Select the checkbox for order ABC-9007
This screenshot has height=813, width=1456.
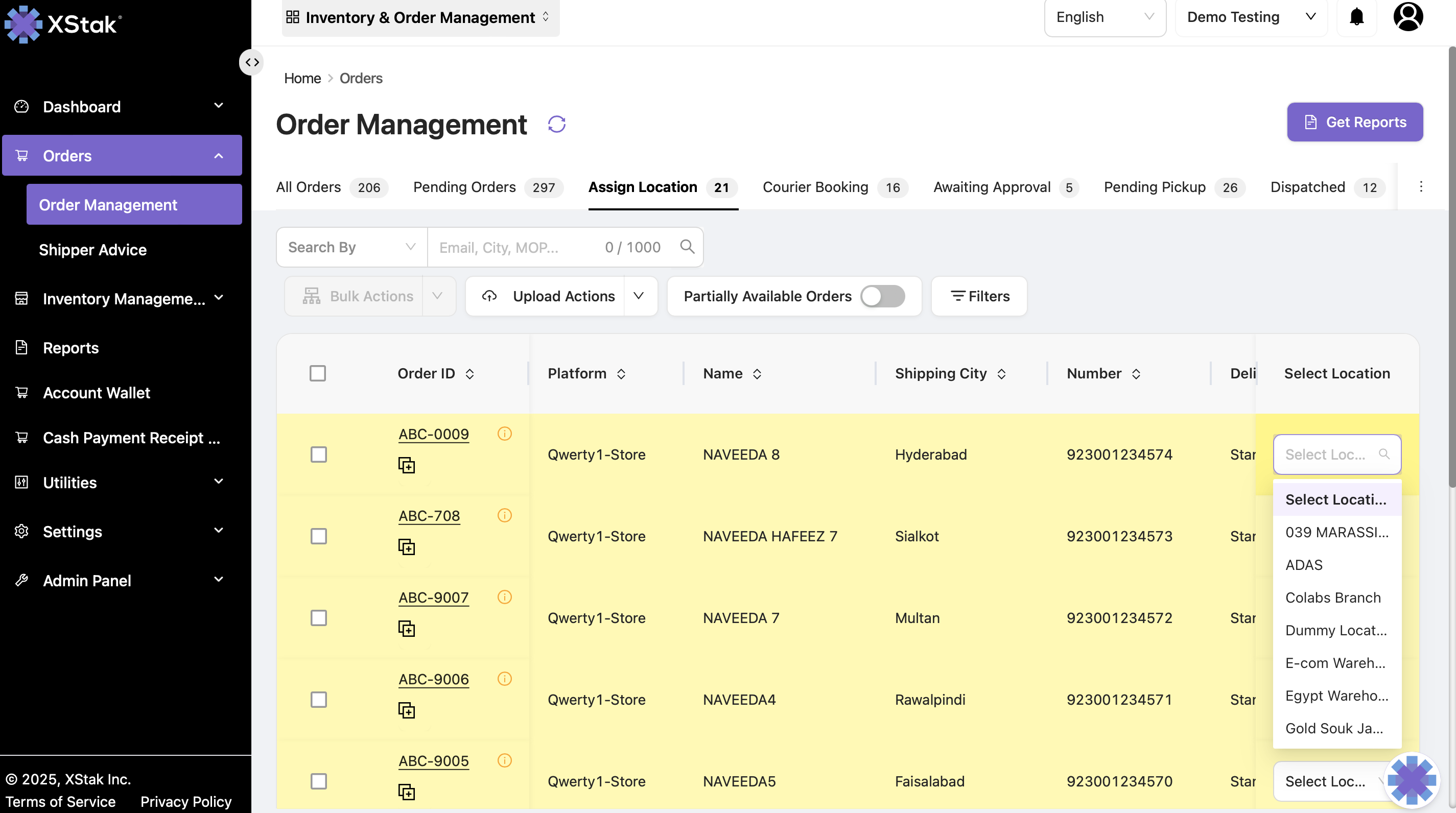click(x=319, y=618)
